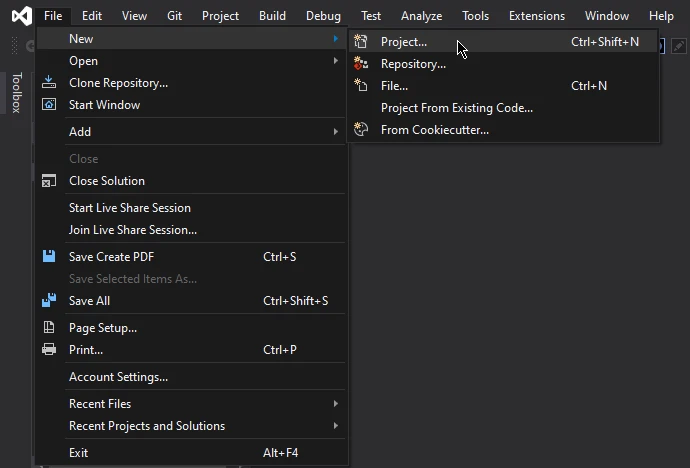
Task: Expand the Add submenu
Action: click(x=336, y=132)
